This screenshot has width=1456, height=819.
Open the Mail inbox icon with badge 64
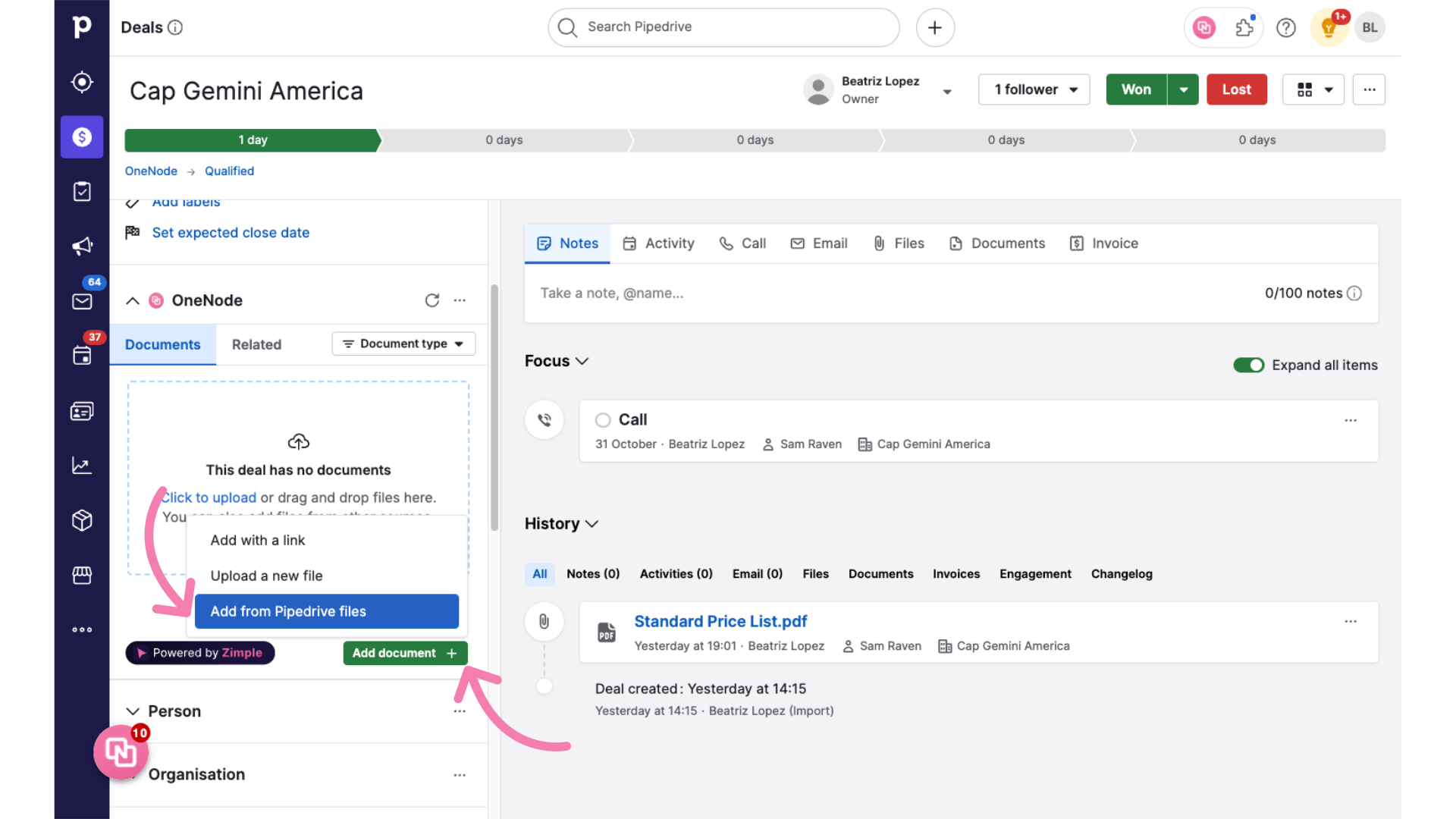point(82,301)
